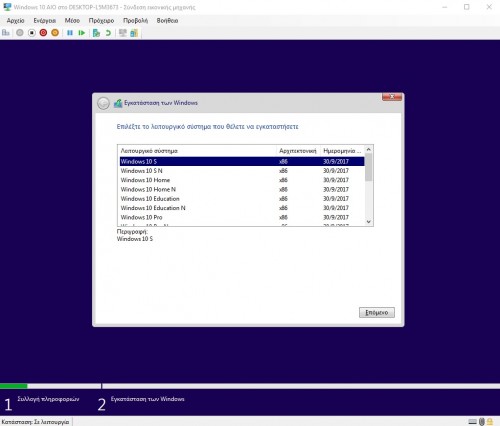Pause the virtual machine
Screen dimensions: 500x426
point(70,33)
